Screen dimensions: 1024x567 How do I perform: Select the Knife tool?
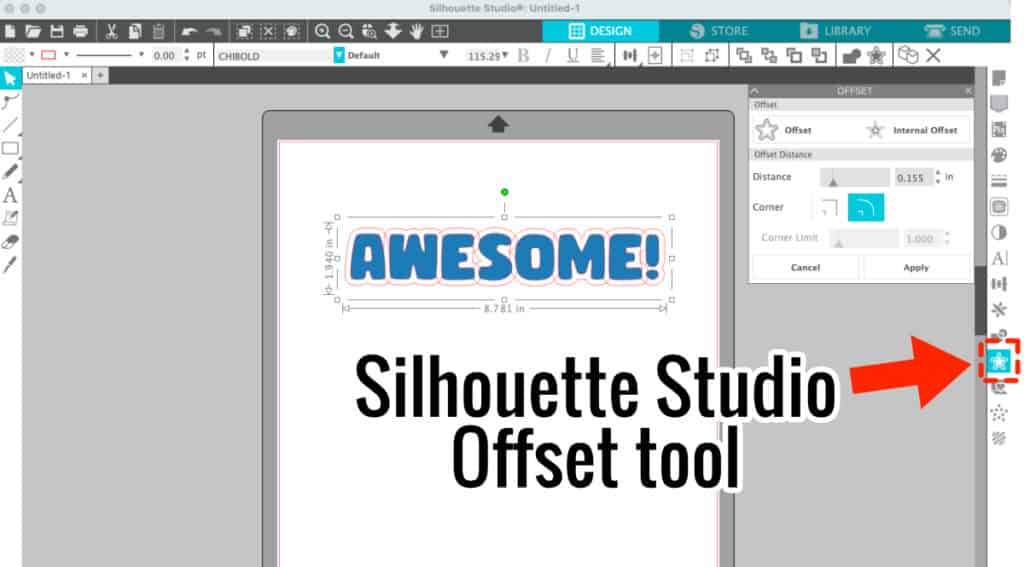(10, 265)
